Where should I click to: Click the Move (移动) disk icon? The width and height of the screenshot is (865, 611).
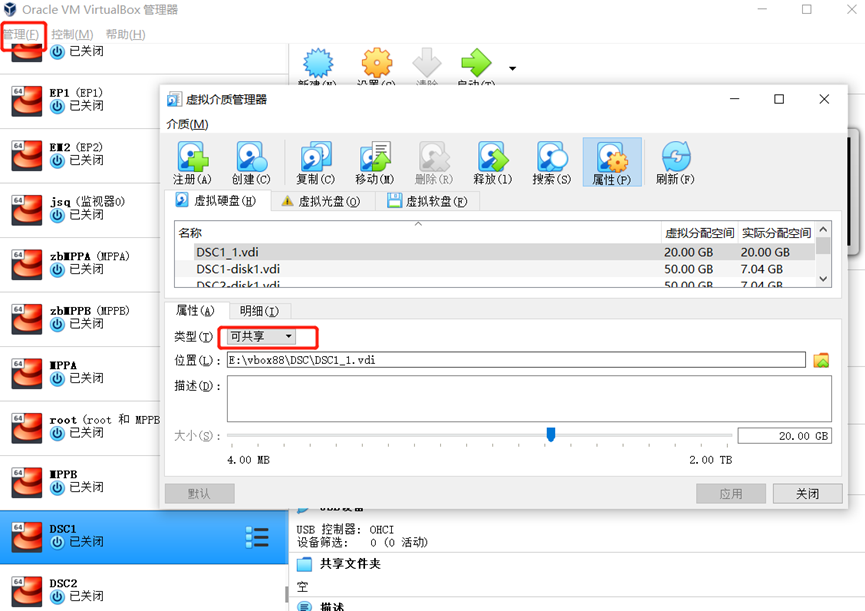point(375,157)
